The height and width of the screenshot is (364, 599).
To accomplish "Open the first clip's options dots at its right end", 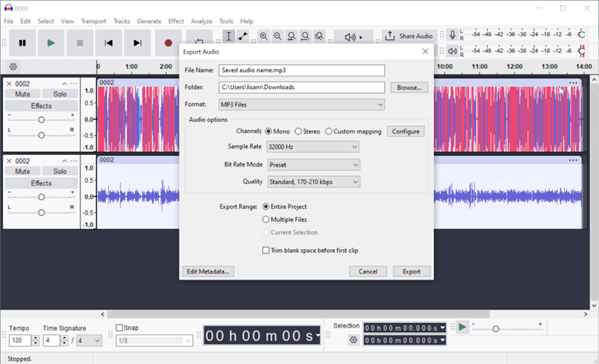I will 573,83.
